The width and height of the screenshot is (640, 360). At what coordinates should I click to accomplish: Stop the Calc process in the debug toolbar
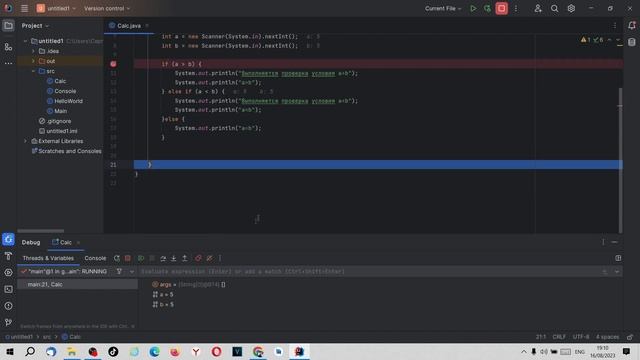point(128,258)
